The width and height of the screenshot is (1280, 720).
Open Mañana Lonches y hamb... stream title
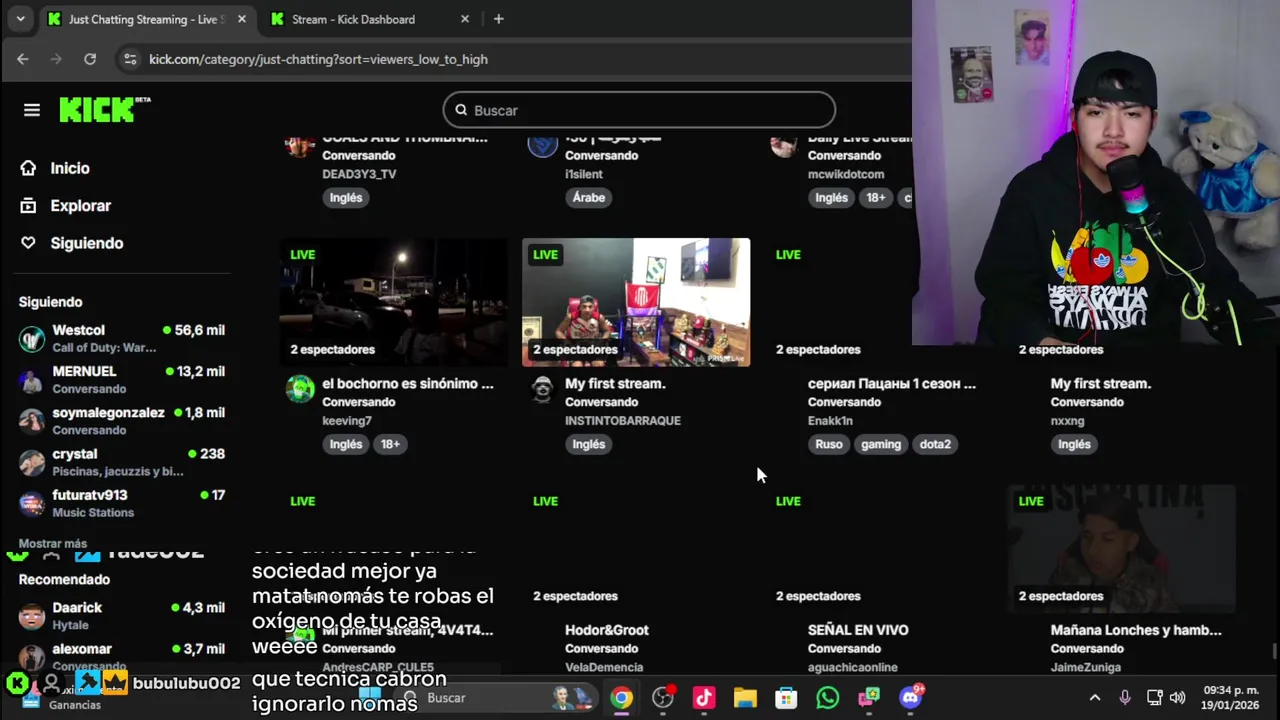click(x=1136, y=631)
